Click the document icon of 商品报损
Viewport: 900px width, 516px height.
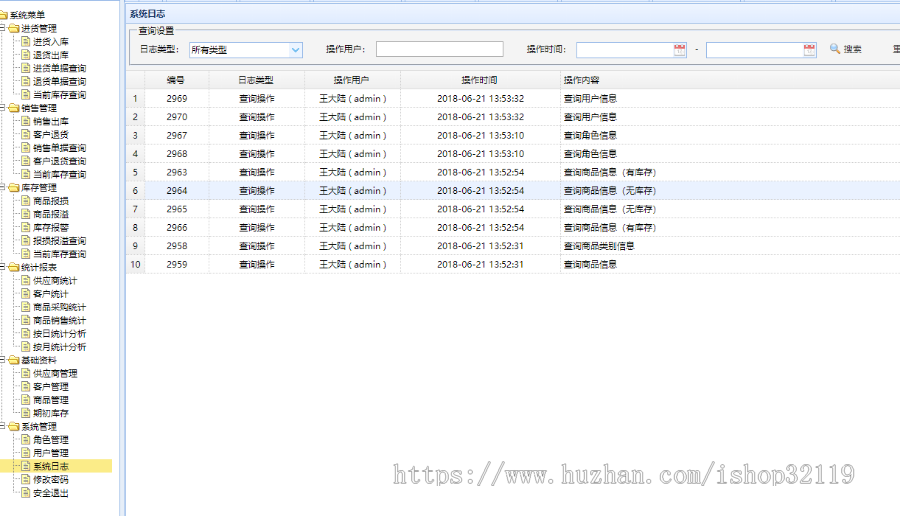coord(26,201)
